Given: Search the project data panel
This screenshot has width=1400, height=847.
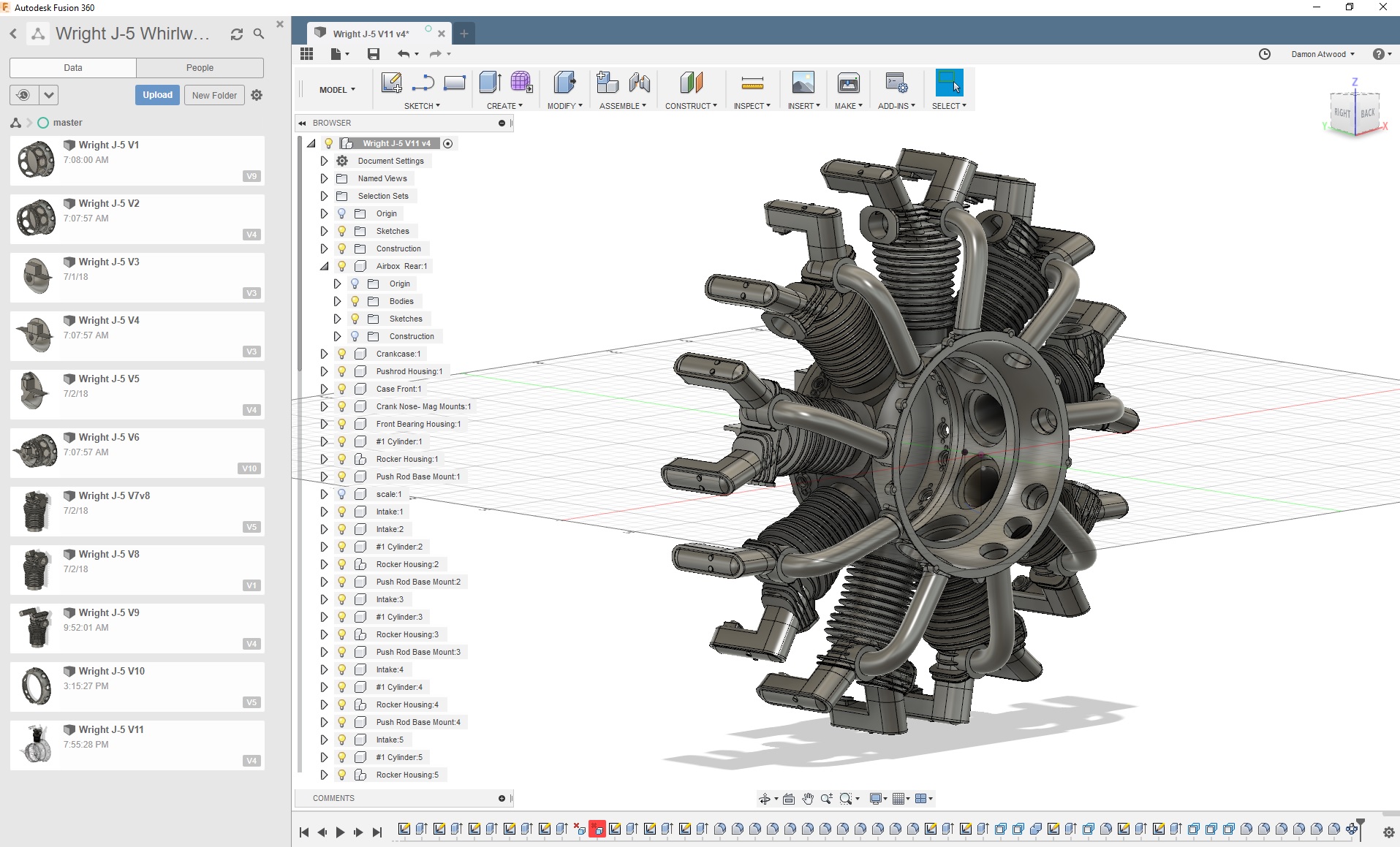Looking at the screenshot, I should pos(258,34).
